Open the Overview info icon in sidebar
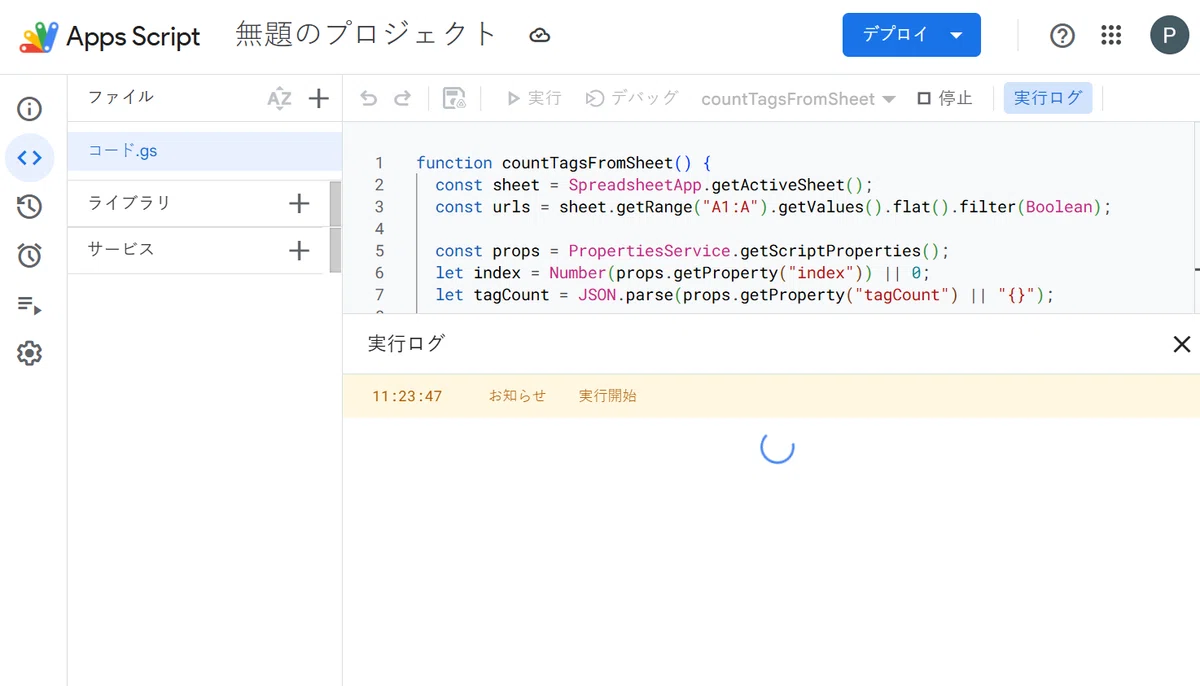The width and height of the screenshot is (1200, 686). (30, 109)
